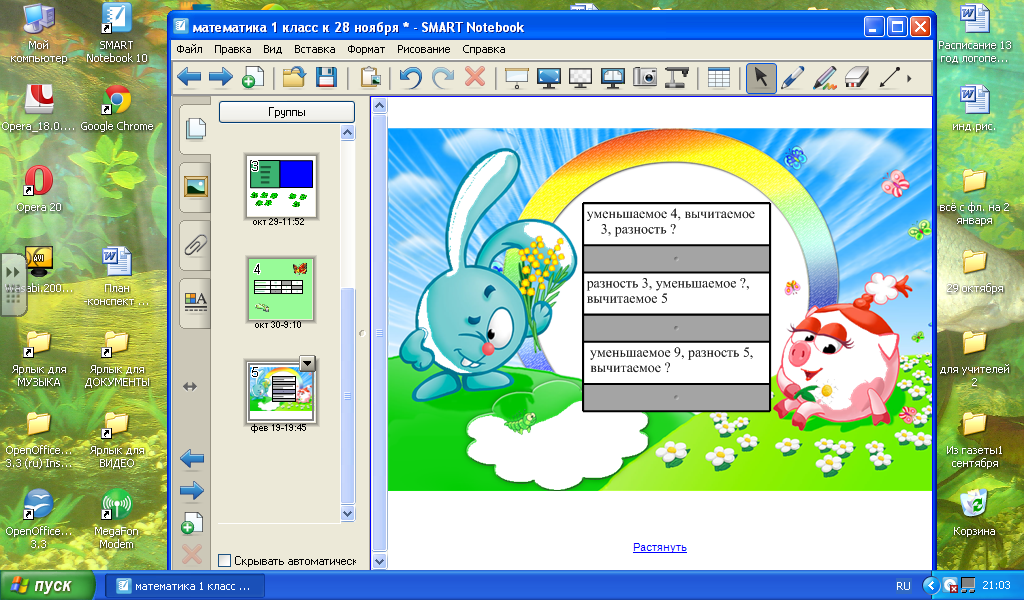Viewport: 1024px width, 600px height.
Task: Add page using sidebar bottom icon
Action: (x=192, y=523)
